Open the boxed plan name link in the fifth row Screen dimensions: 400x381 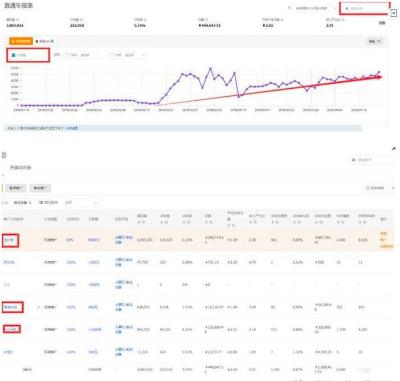pyautogui.click(x=12, y=329)
